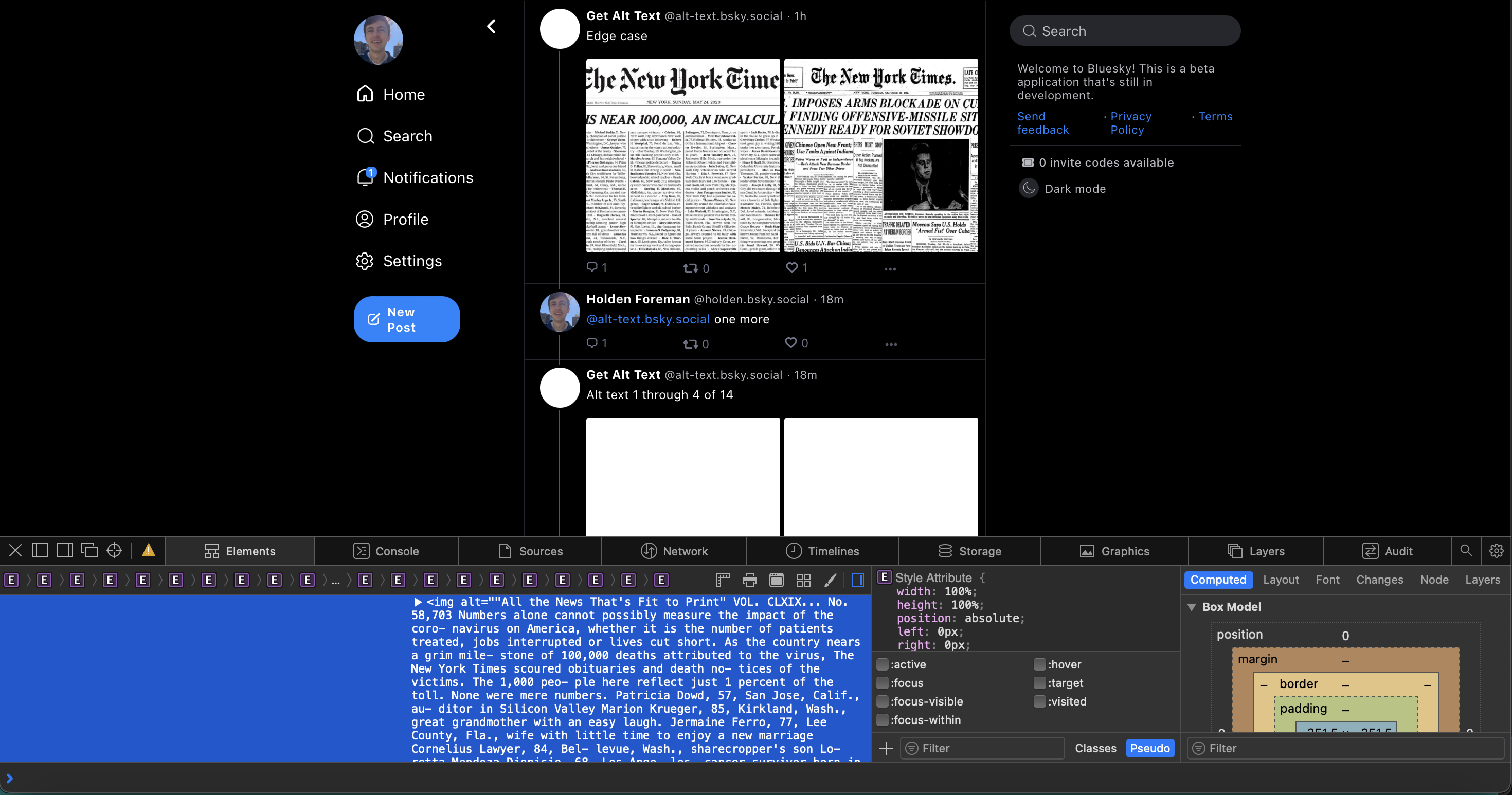Expand the img element disclosure triangle
1512x795 pixels.
pos(417,601)
